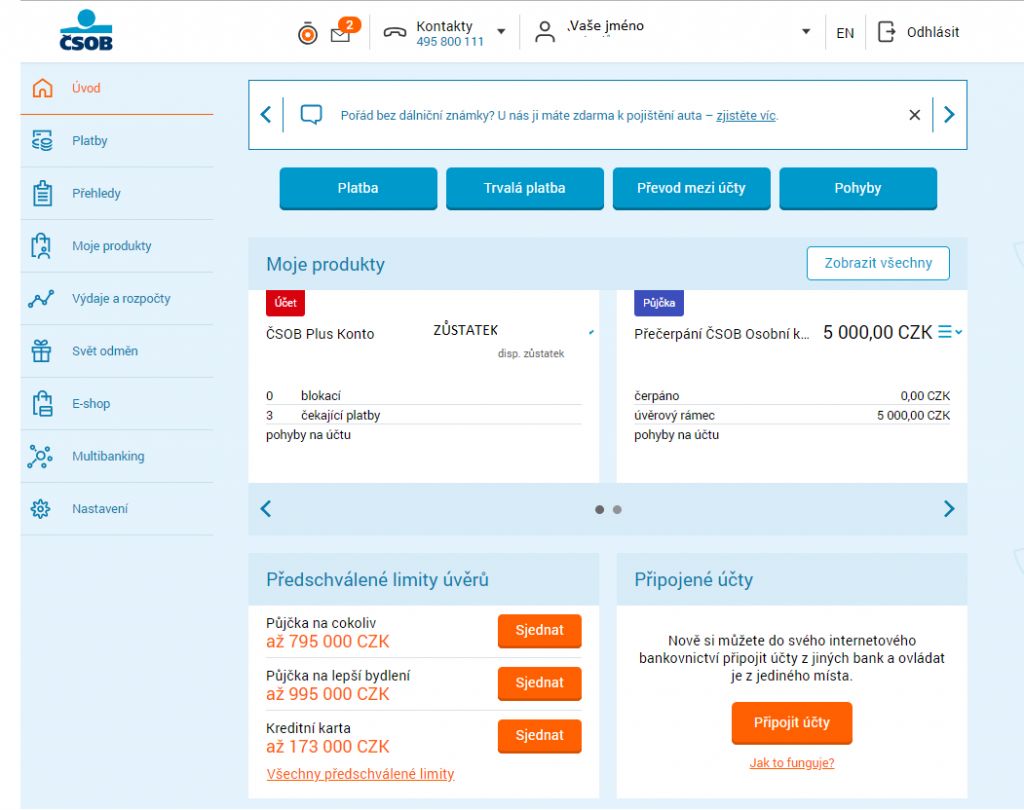
Task: Click the Trvalá platba button
Action: point(524,188)
